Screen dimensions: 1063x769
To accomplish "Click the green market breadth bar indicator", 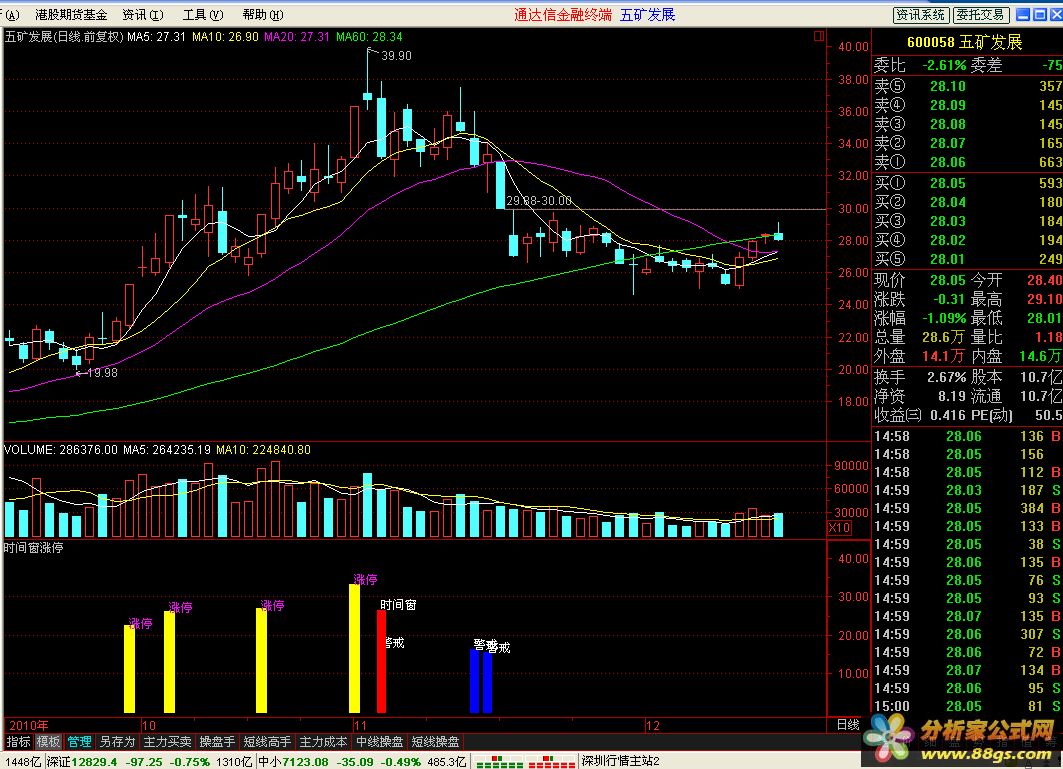I will (x=500, y=762).
